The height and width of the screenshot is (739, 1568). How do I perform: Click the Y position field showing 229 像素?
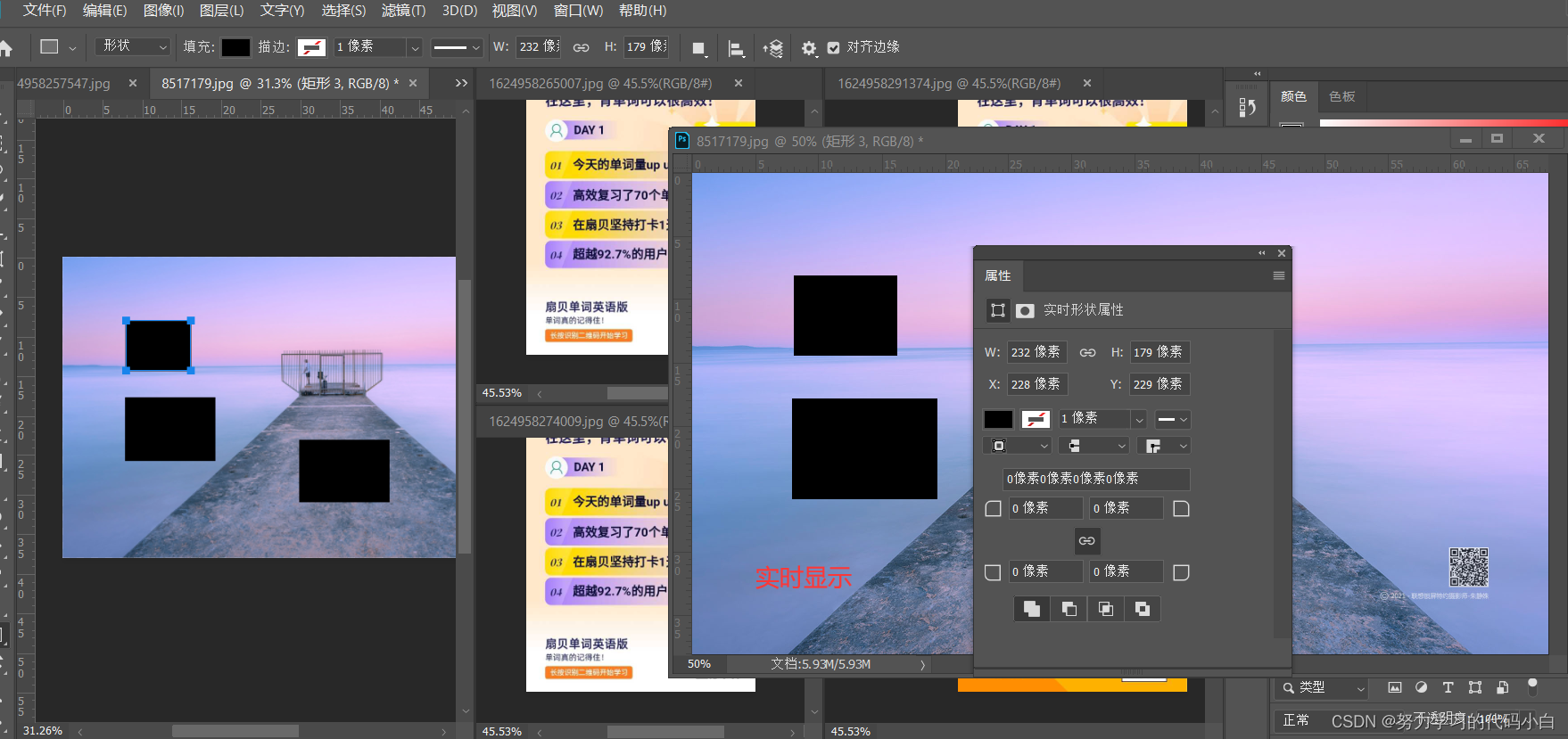pyautogui.click(x=1159, y=384)
